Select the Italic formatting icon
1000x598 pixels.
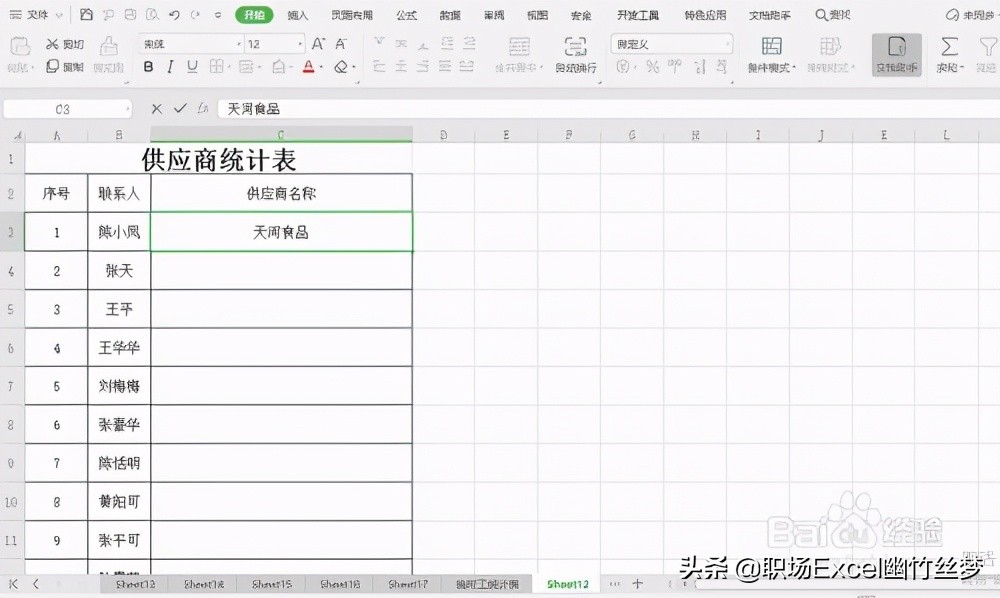tap(170, 66)
